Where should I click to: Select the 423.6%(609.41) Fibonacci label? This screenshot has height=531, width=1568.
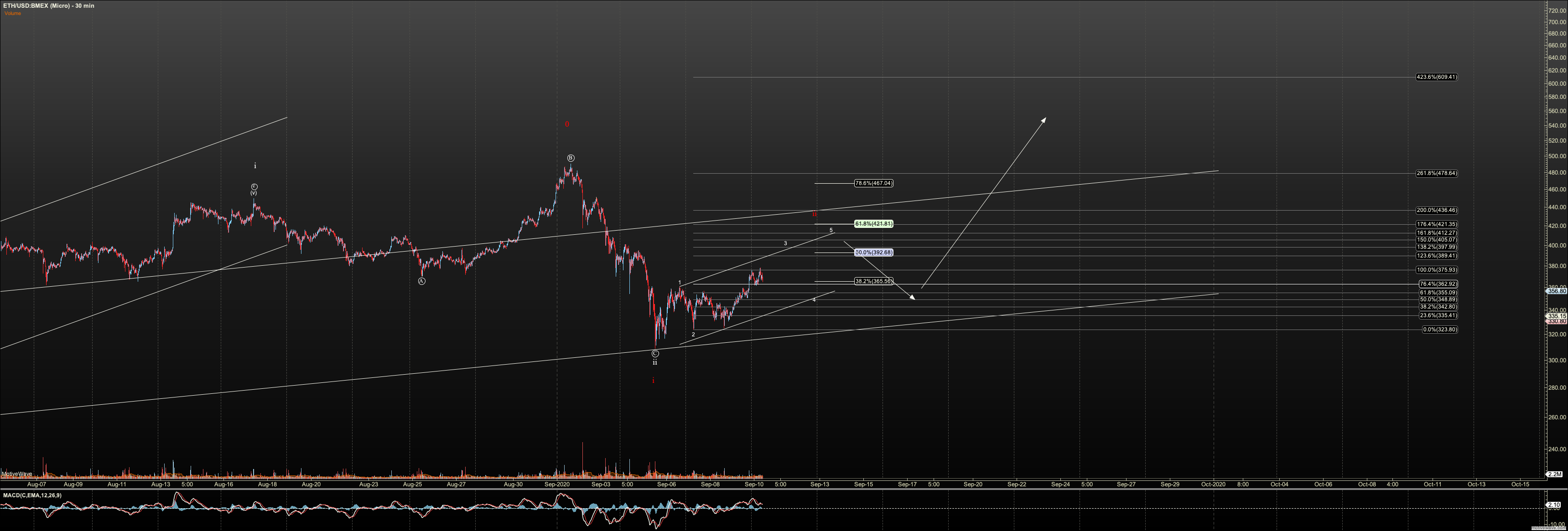(x=1437, y=77)
